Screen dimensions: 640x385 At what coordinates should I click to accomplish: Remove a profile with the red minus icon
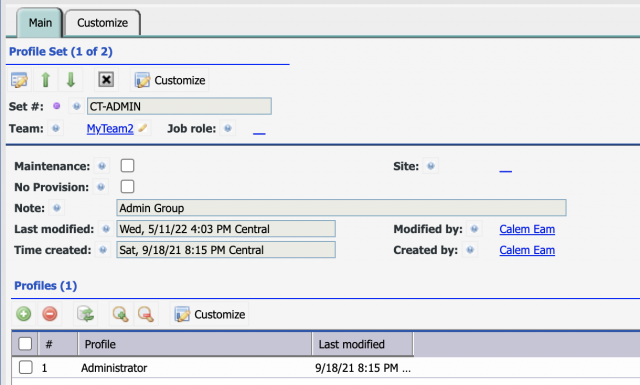click(50, 314)
